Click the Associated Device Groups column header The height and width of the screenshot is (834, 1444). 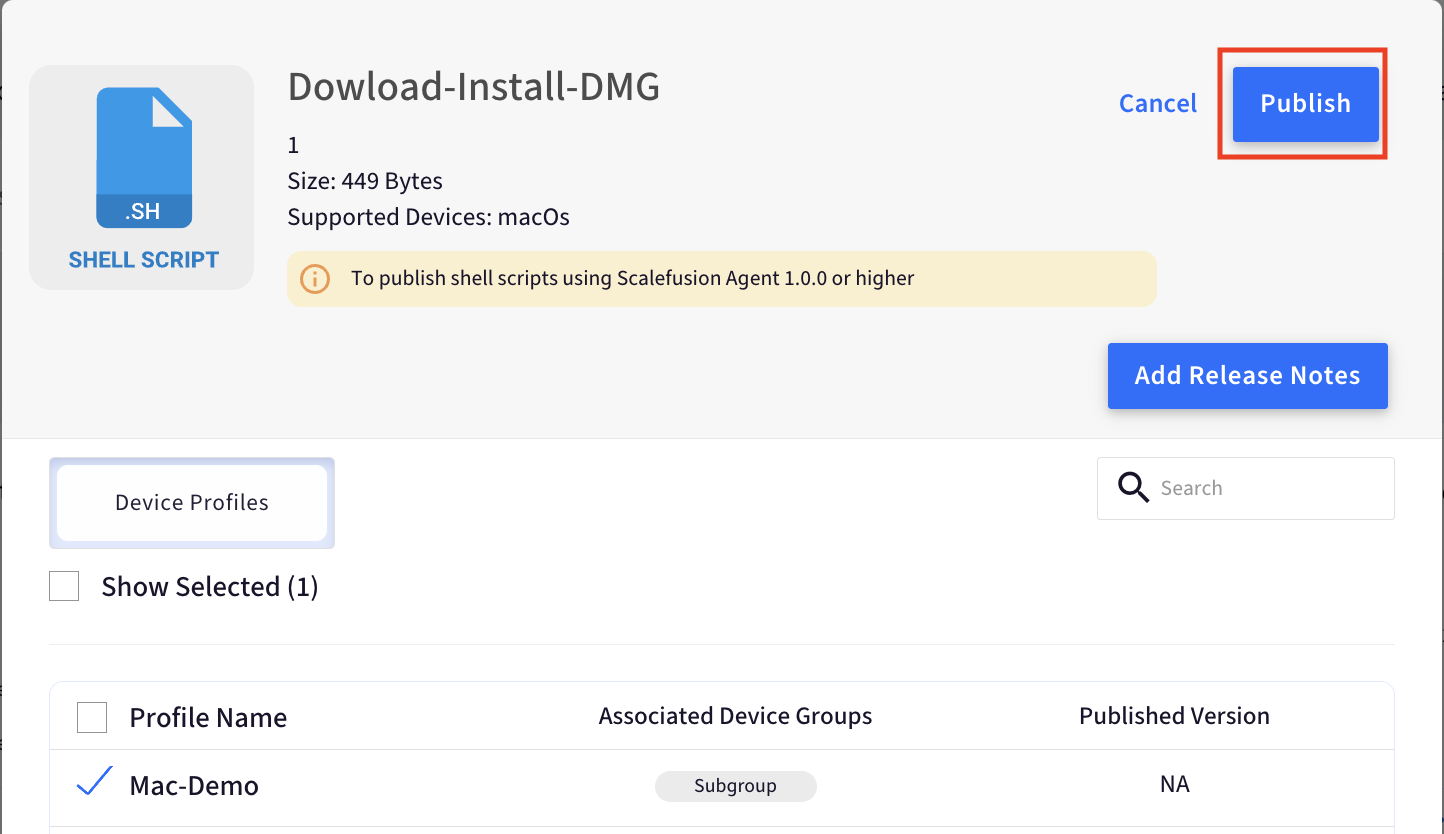click(x=735, y=716)
